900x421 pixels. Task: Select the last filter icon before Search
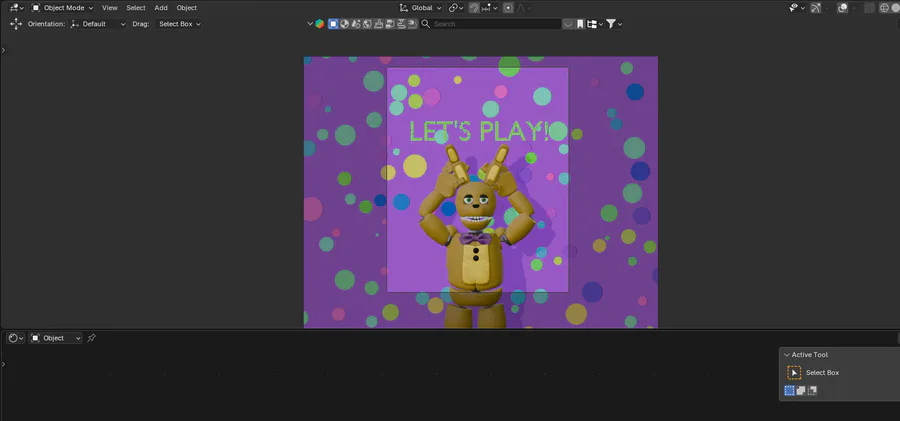point(412,24)
